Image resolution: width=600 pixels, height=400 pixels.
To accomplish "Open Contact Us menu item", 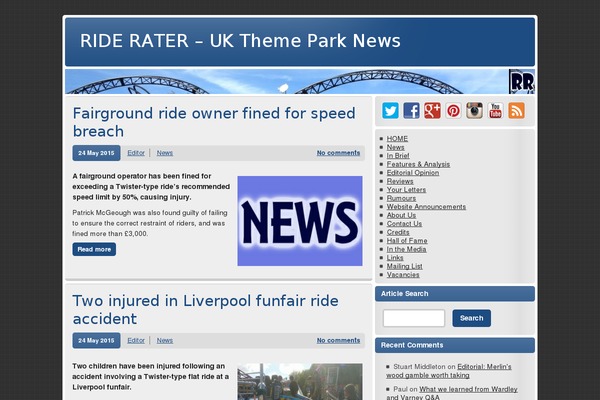I will [404, 224].
